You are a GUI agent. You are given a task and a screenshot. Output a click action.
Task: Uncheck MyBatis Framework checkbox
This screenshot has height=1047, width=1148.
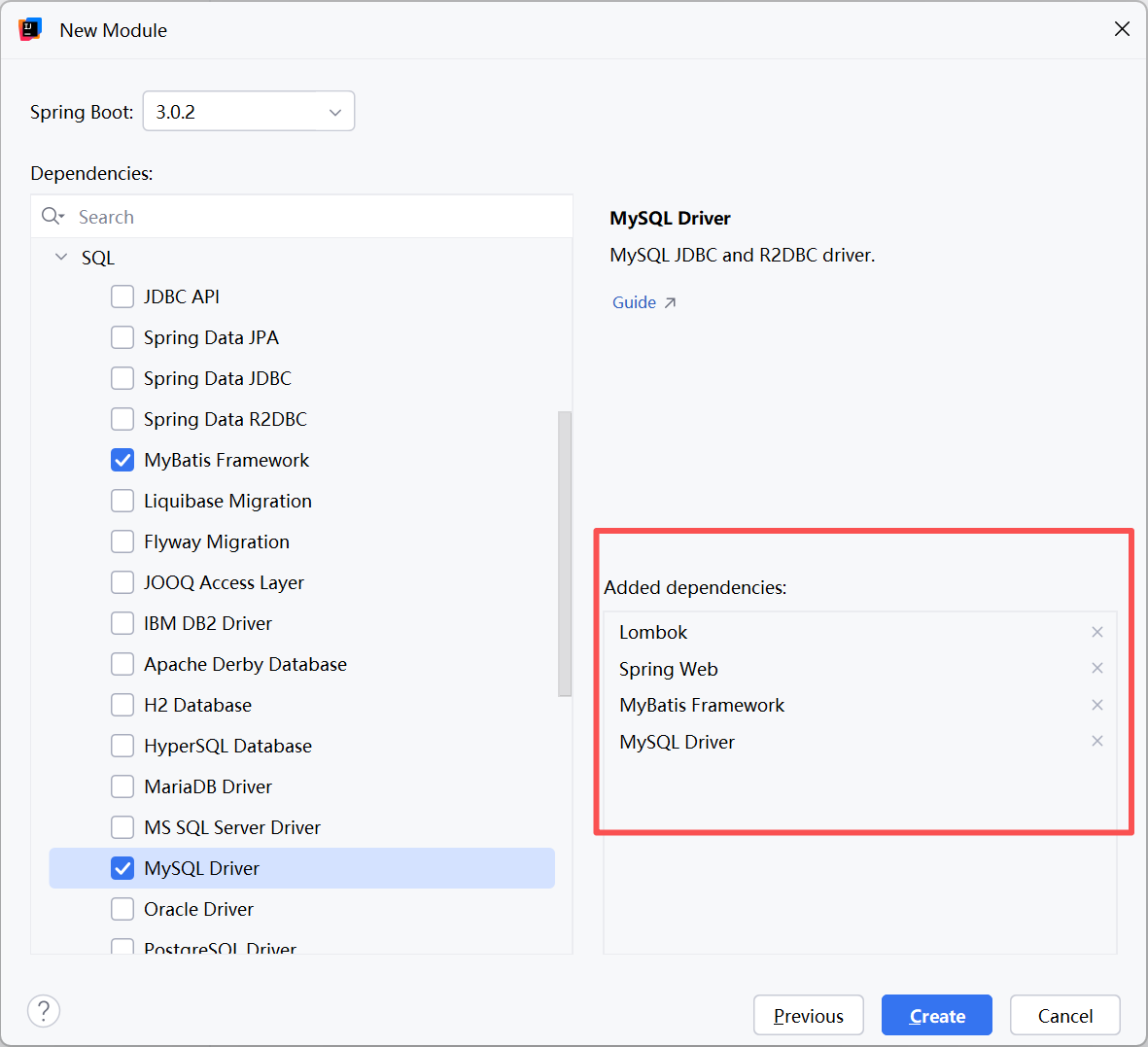coord(122,460)
